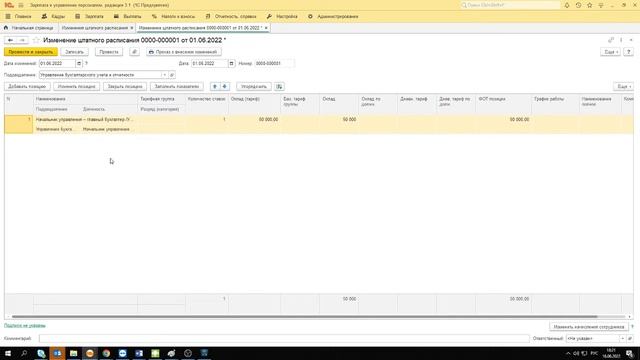Open Windows taskbar search

pos(24,353)
